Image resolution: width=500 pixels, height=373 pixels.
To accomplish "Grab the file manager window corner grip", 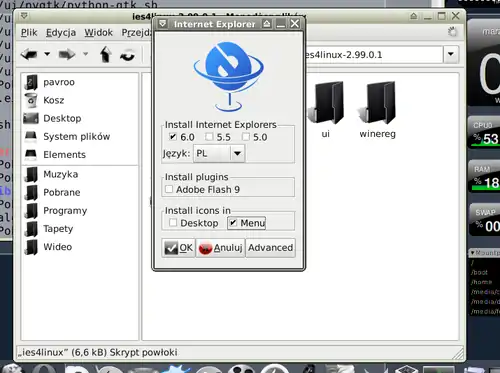I will (458, 353).
